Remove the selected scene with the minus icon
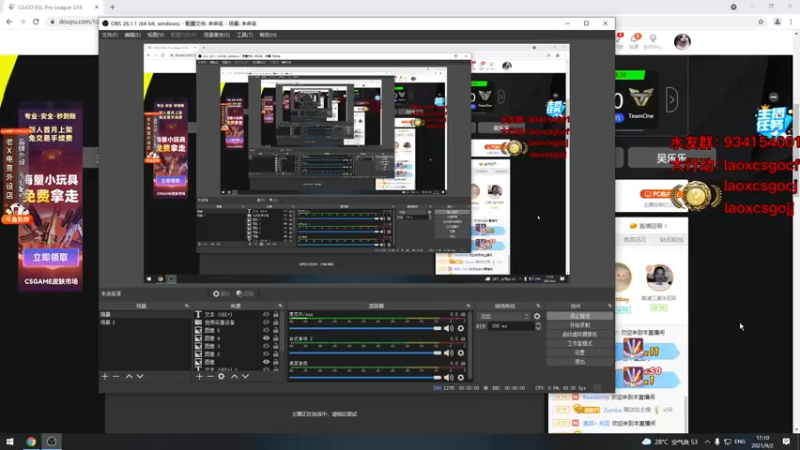The height and width of the screenshot is (450, 800). (x=116, y=377)
